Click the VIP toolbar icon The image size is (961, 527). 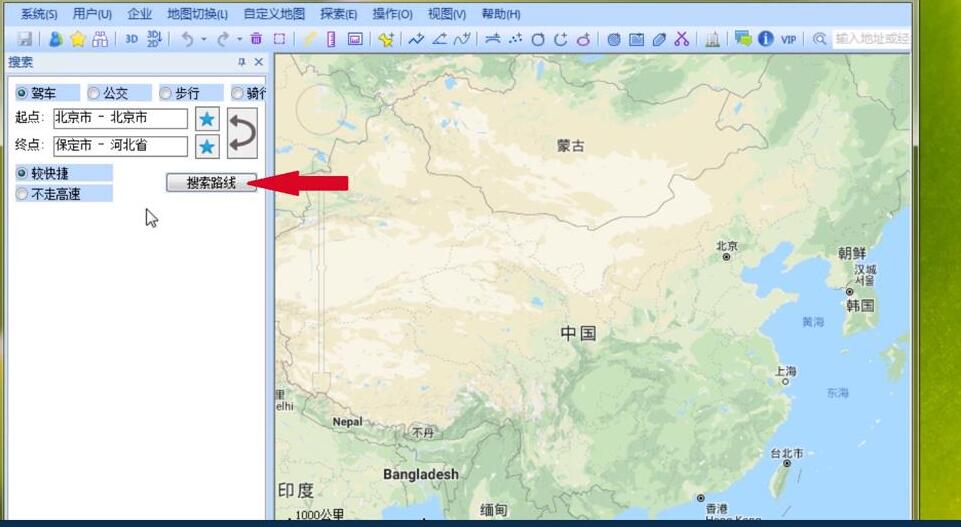pyautogui.click(x=789, y=39)
